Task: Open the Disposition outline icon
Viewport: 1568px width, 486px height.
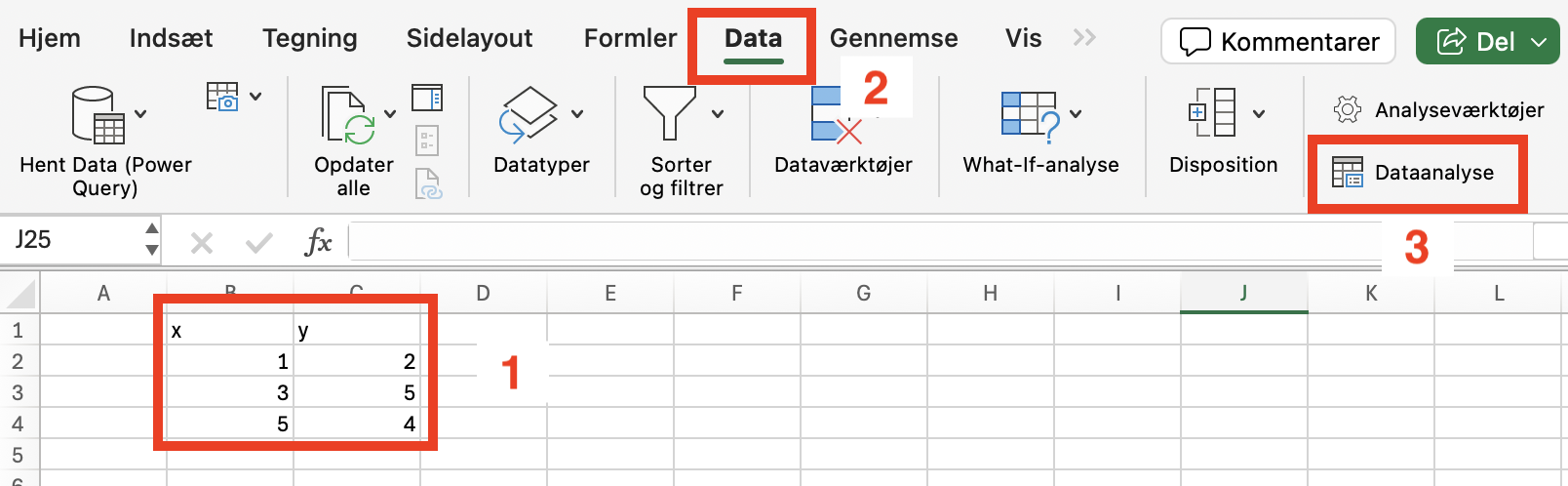Action: 1212,112
